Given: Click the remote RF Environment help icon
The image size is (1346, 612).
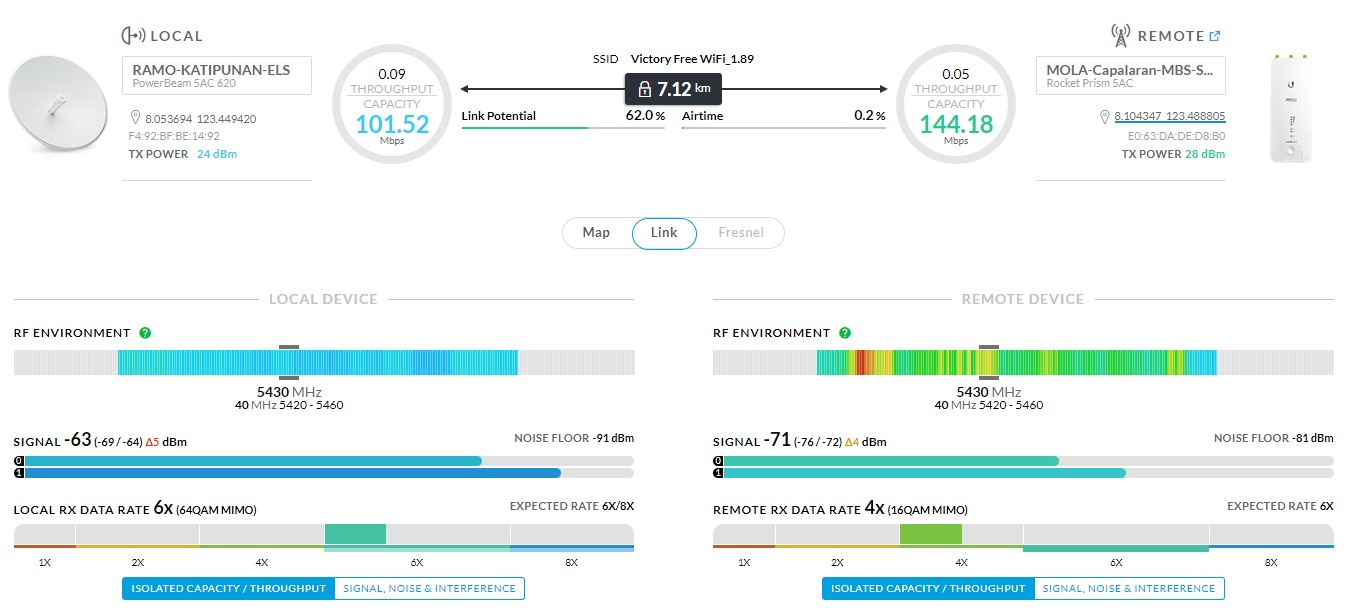Looking at the screenshot, I should [845, 333].
